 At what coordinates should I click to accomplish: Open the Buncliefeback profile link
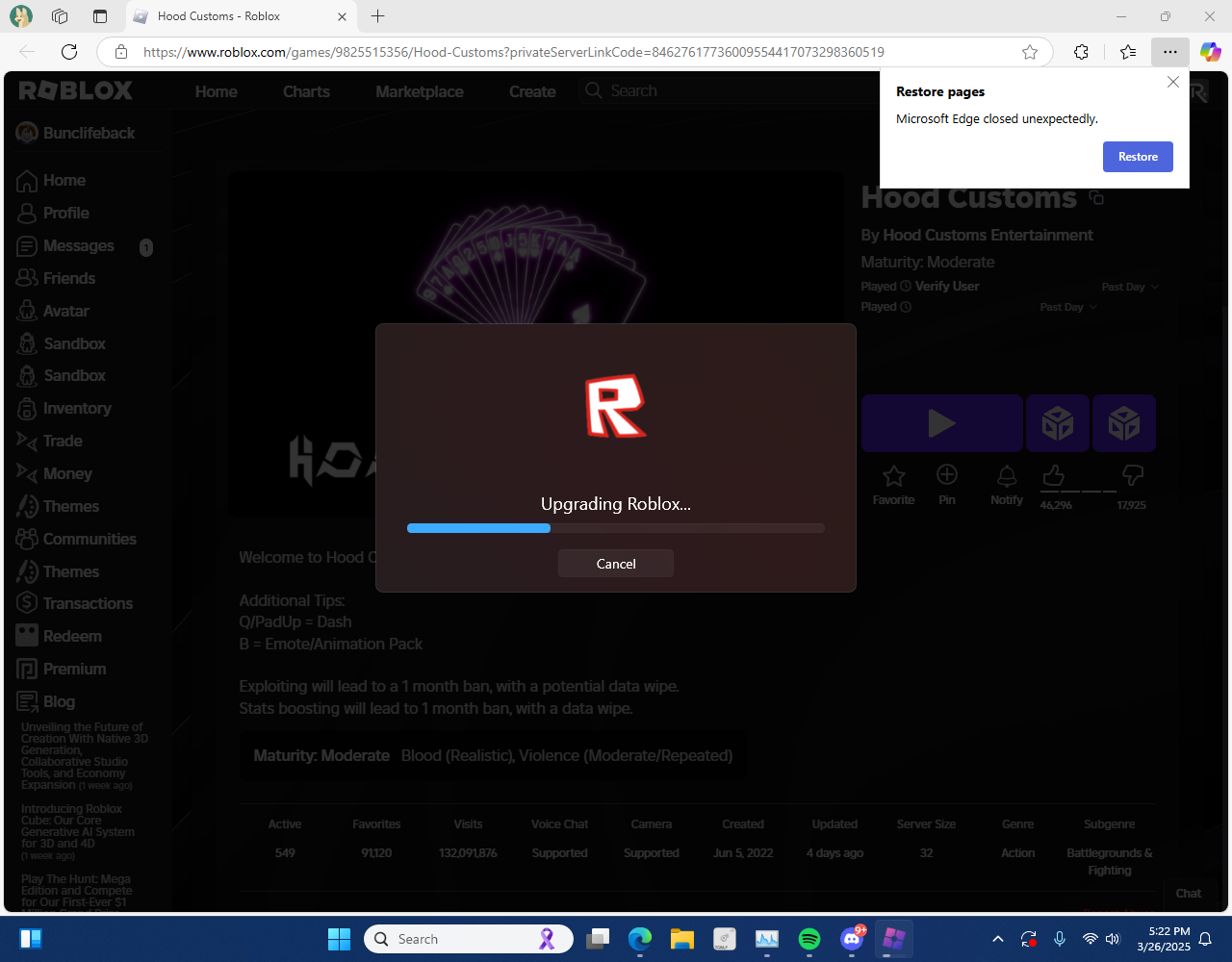(x=75, y=133)
